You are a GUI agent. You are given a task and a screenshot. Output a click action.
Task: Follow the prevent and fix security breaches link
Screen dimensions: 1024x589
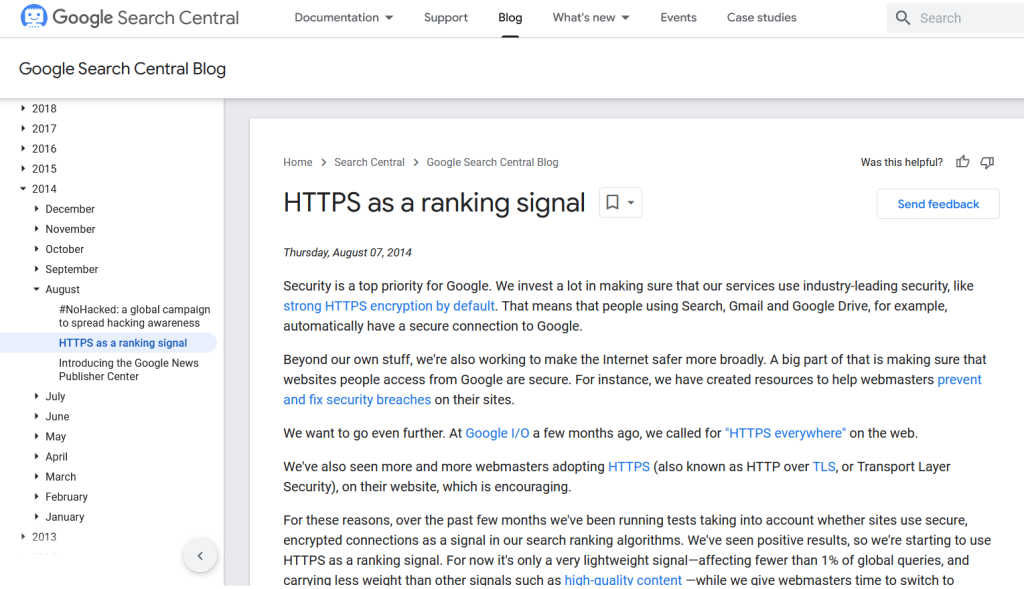pos(357,400)
